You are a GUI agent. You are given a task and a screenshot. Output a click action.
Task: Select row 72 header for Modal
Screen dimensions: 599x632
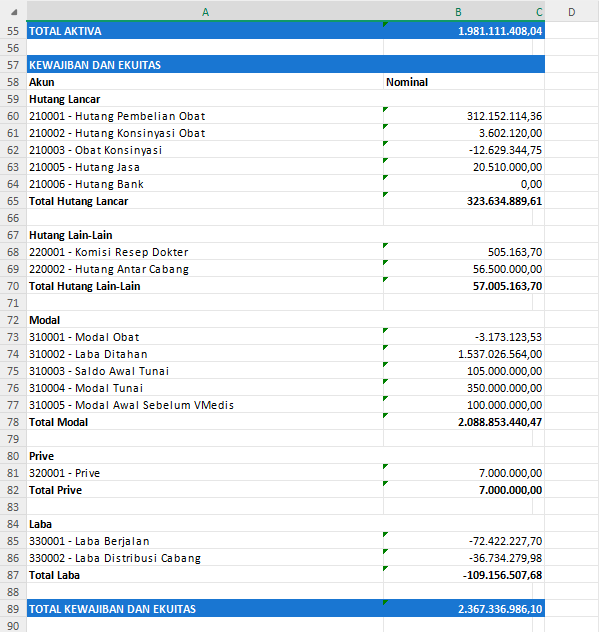click(13, 320)
